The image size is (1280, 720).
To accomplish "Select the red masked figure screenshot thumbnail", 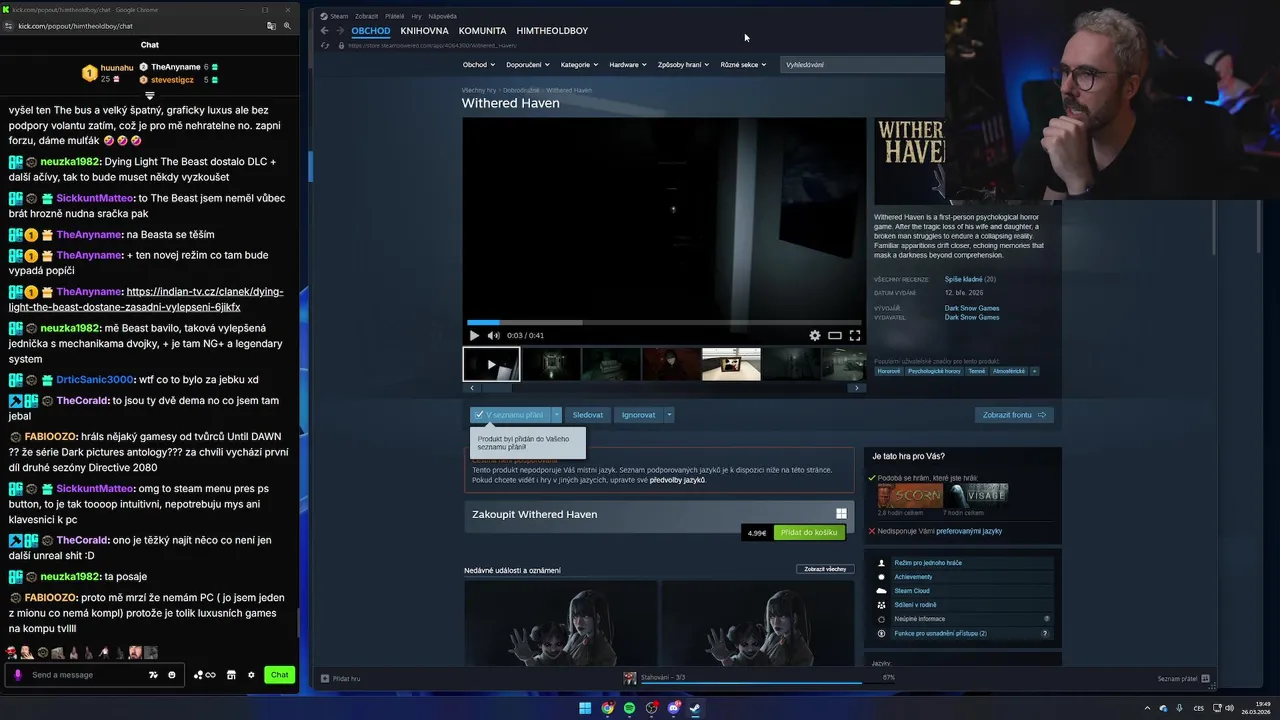I will point(671,364).
